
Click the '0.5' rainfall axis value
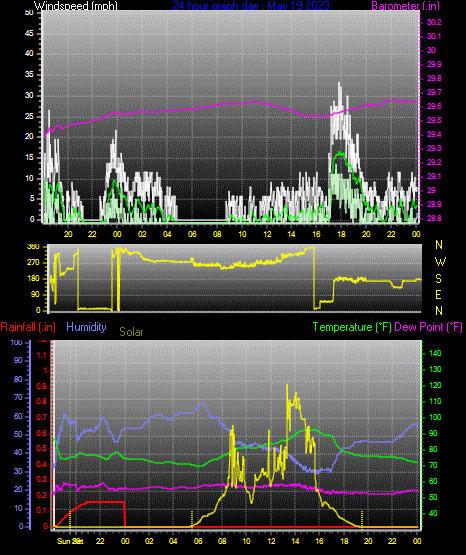click(42, 448)
